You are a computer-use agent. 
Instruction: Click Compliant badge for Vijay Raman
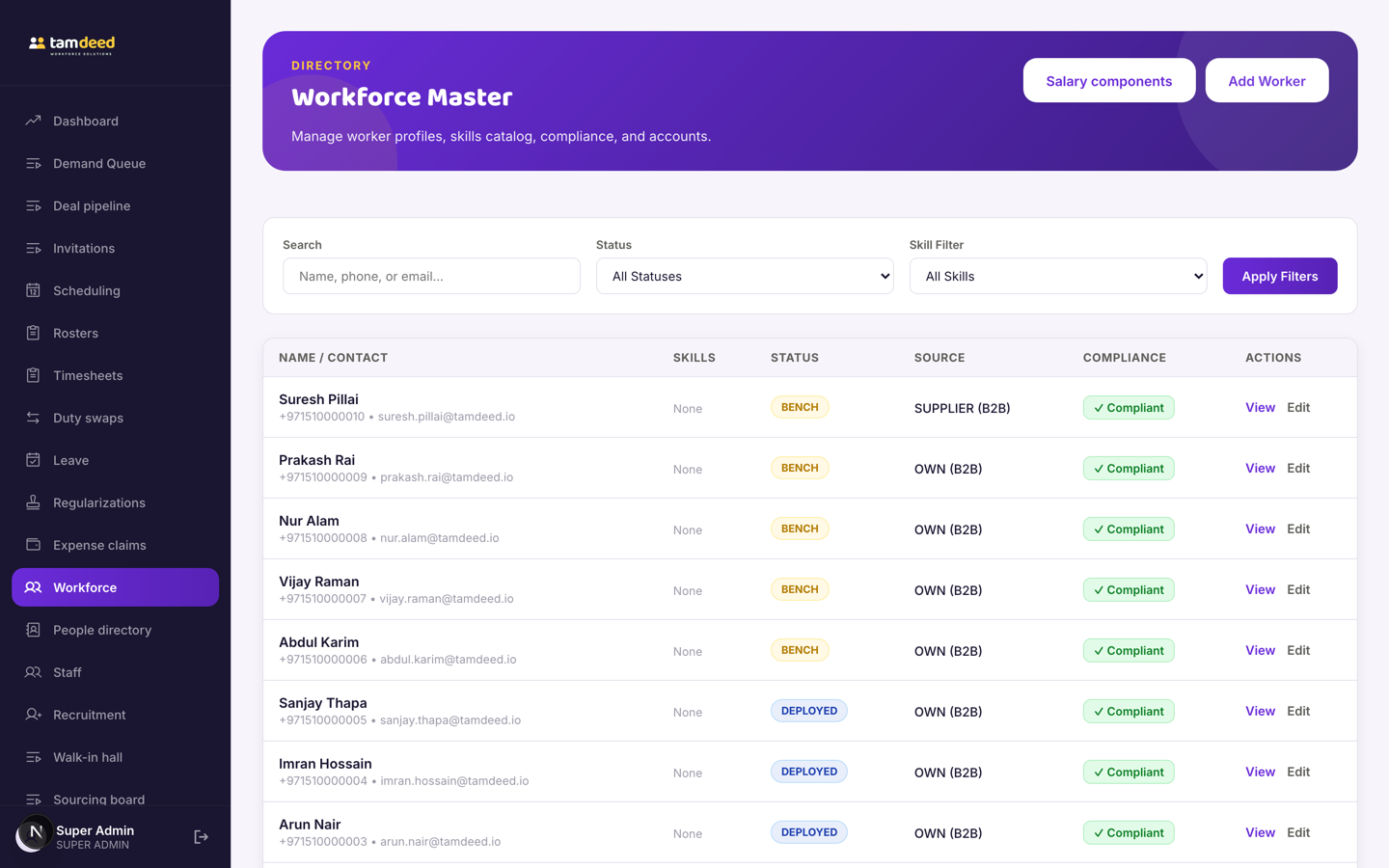coord(1129,589)
